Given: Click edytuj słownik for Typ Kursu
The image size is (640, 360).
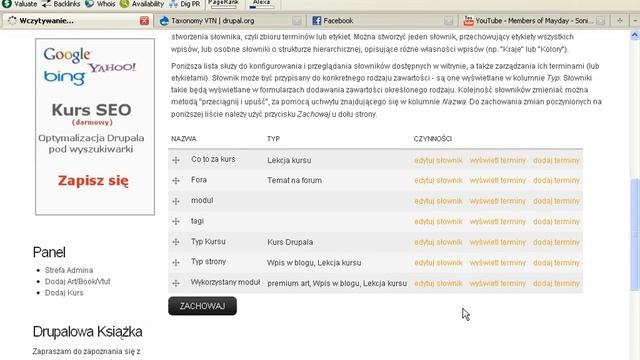Looking at the screenshot, I should click(x=438, y=242).
